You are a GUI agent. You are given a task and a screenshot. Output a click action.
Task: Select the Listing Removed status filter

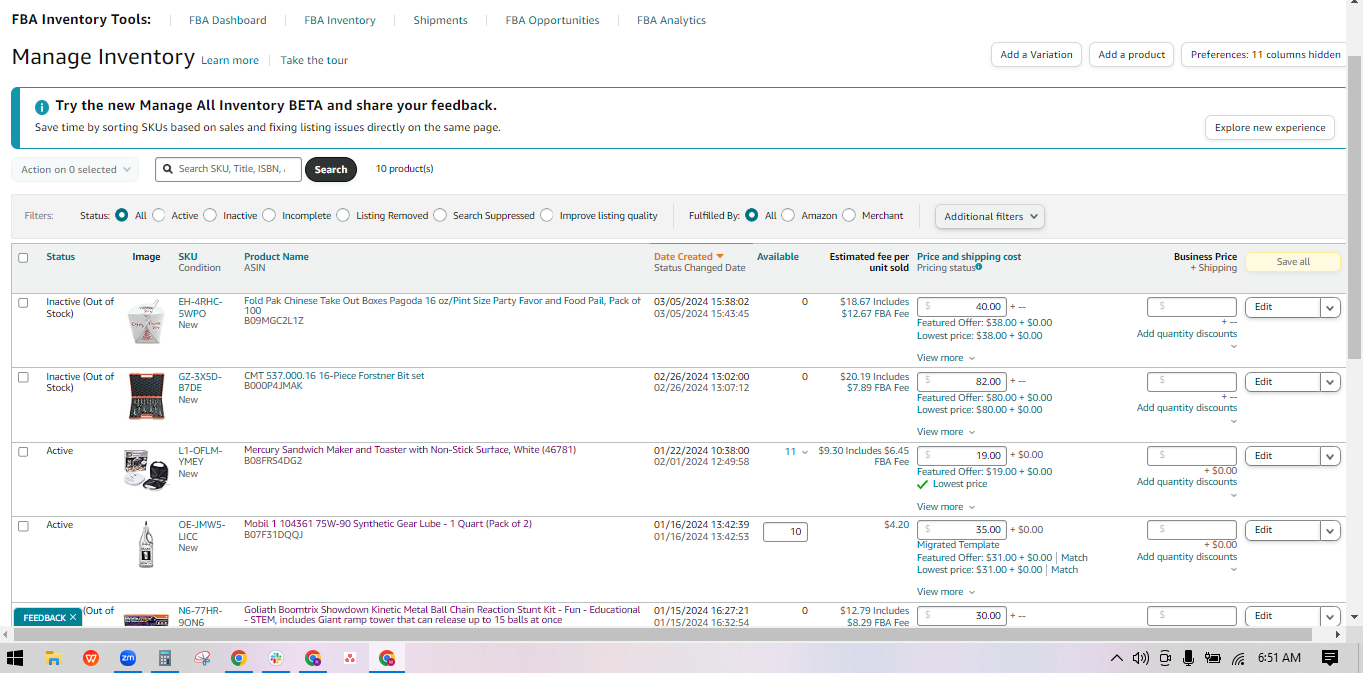tap(343, 215)
